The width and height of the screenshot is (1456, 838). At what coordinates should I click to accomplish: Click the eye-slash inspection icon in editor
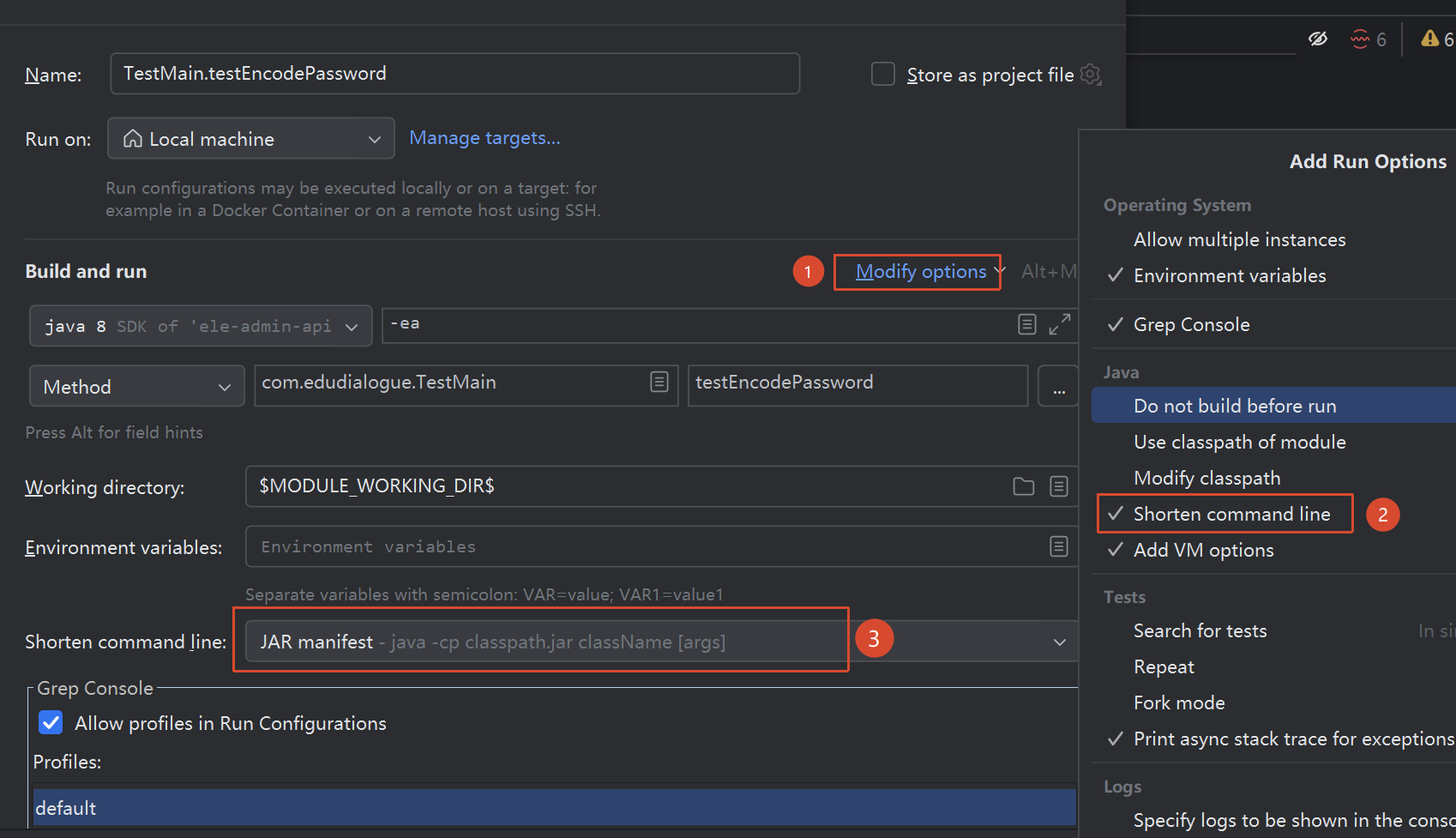pos(1318,39)
